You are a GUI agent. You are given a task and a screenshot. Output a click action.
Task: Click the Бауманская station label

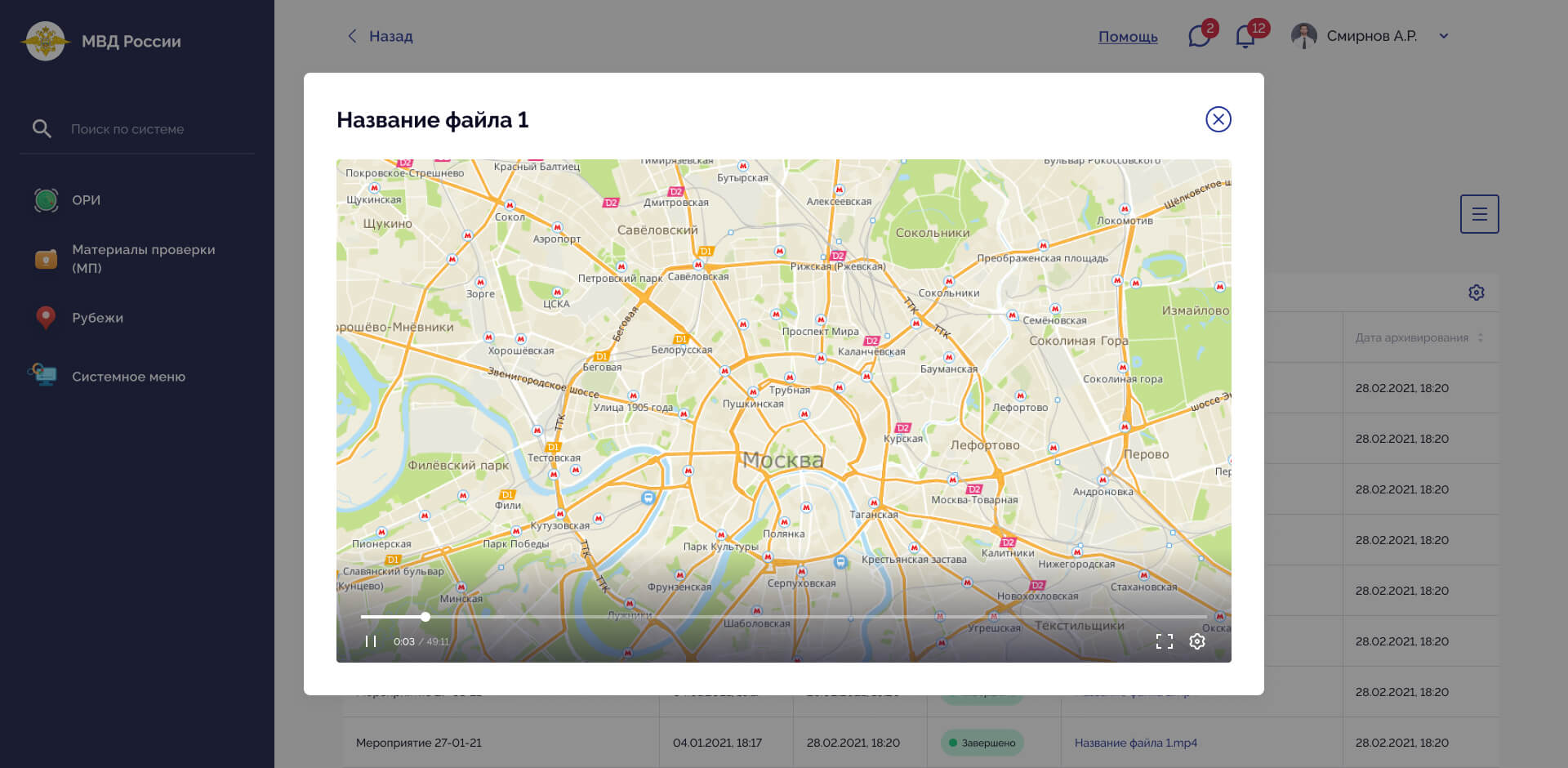(x=949, y=368)
